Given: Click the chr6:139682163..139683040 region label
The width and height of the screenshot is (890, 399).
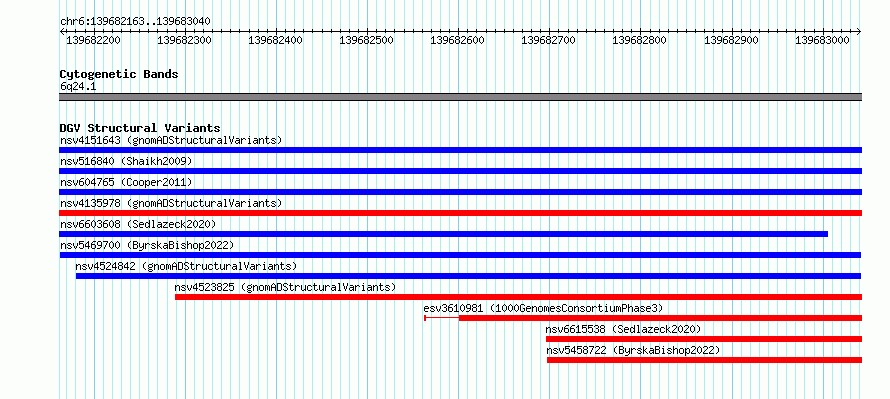Looking at the screenshot, I should tap(136, 22).
